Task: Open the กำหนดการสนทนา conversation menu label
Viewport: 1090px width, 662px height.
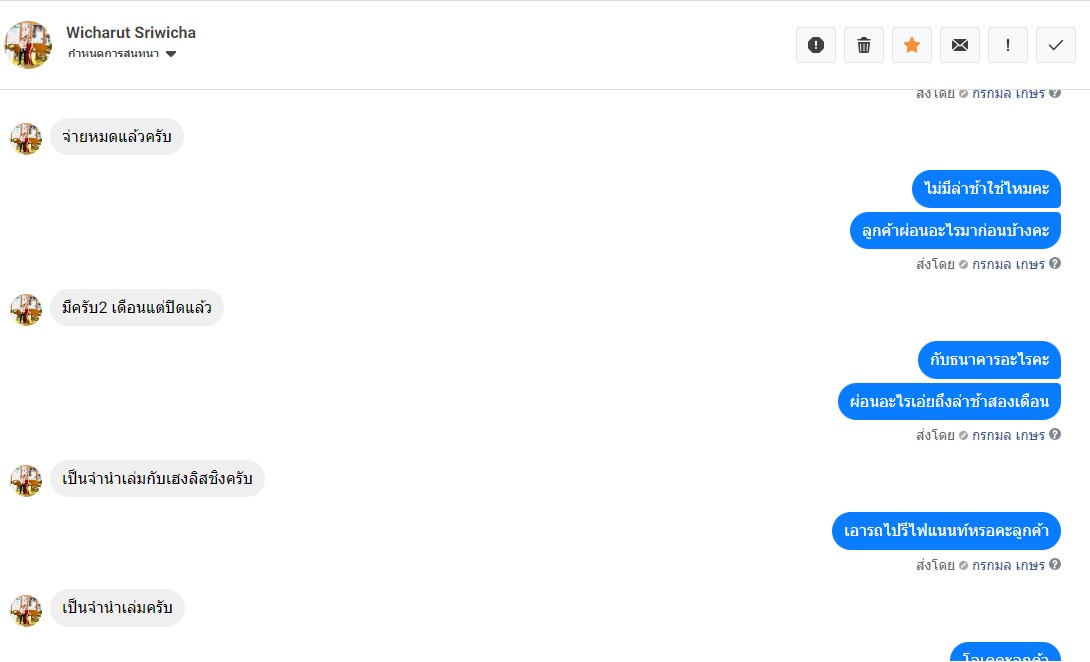Action: [x=114, y=54]
